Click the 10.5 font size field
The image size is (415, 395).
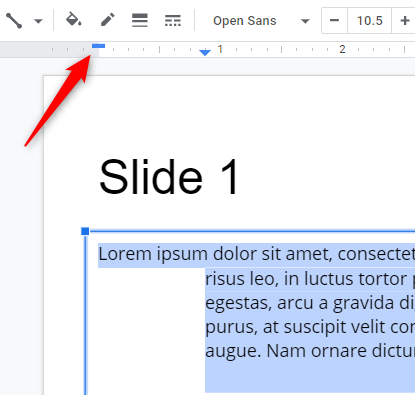click(369, 21)
